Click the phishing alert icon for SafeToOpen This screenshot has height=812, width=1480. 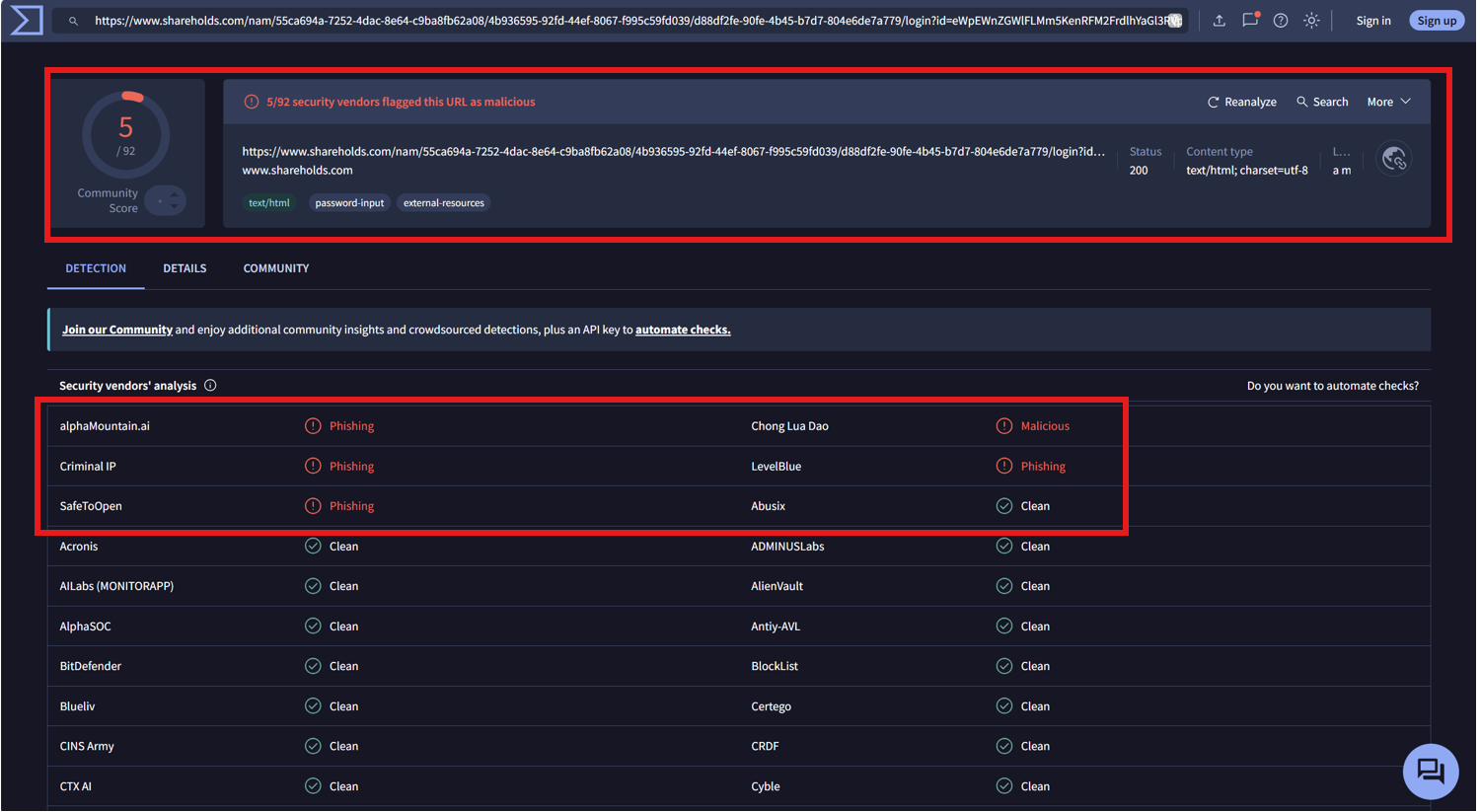pyautogui.click(x=313, y=506)
